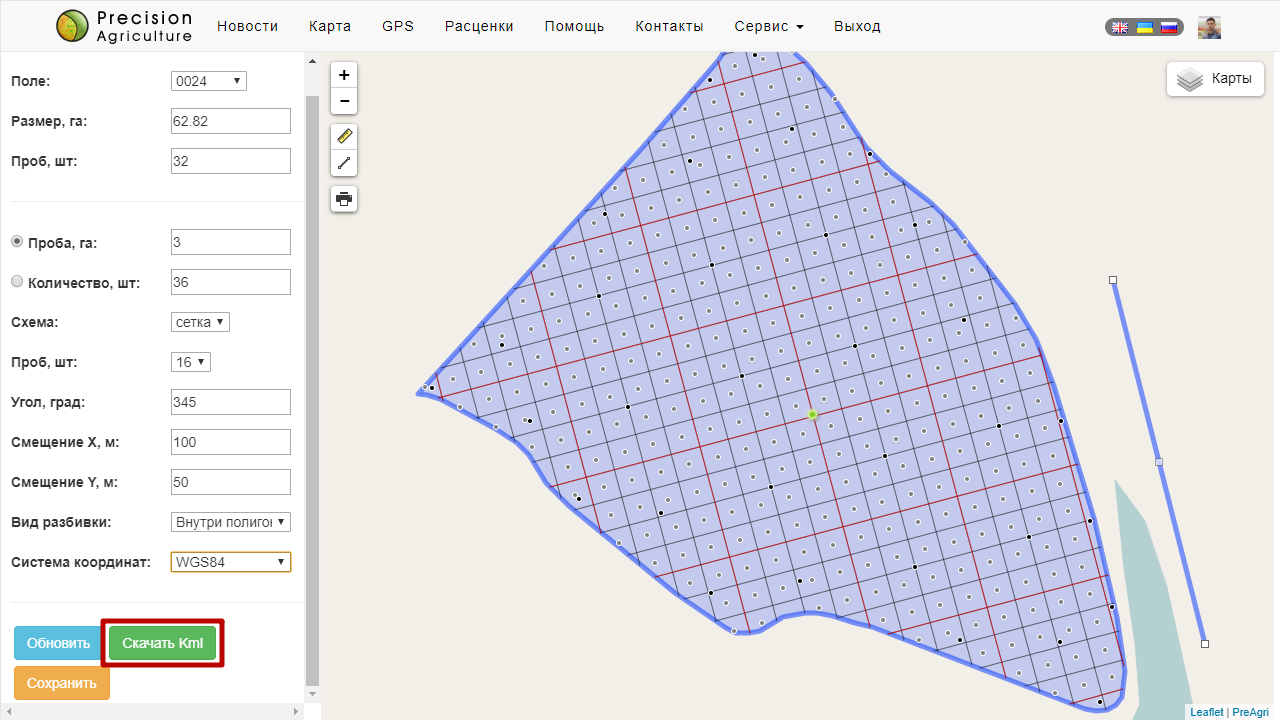Zoom out of the map

[344, 101]
